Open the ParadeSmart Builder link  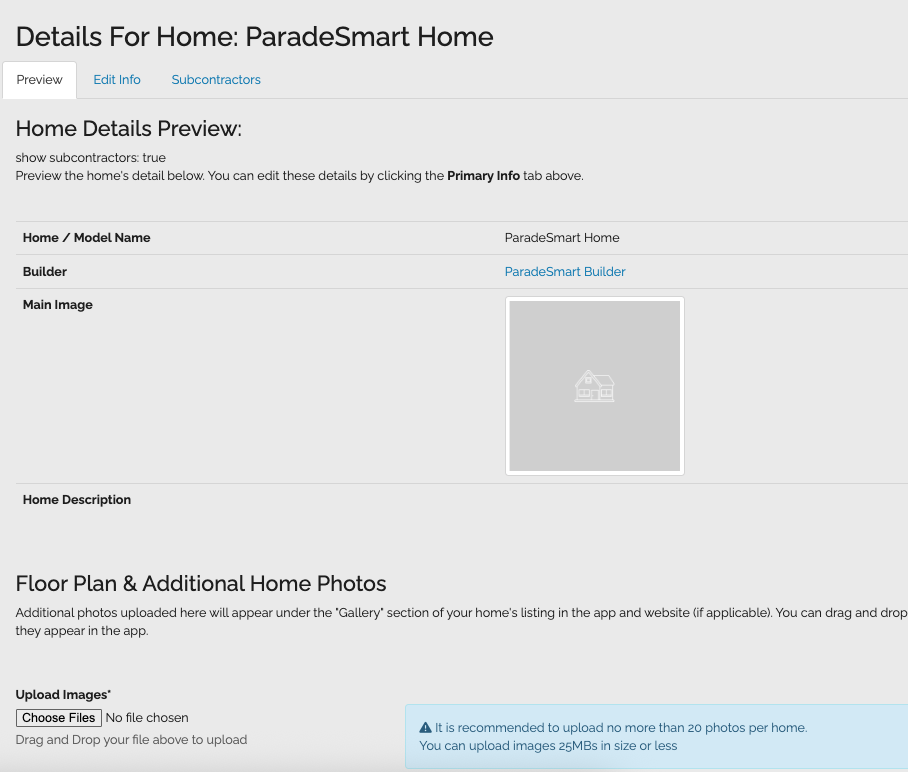coord(565,271)
